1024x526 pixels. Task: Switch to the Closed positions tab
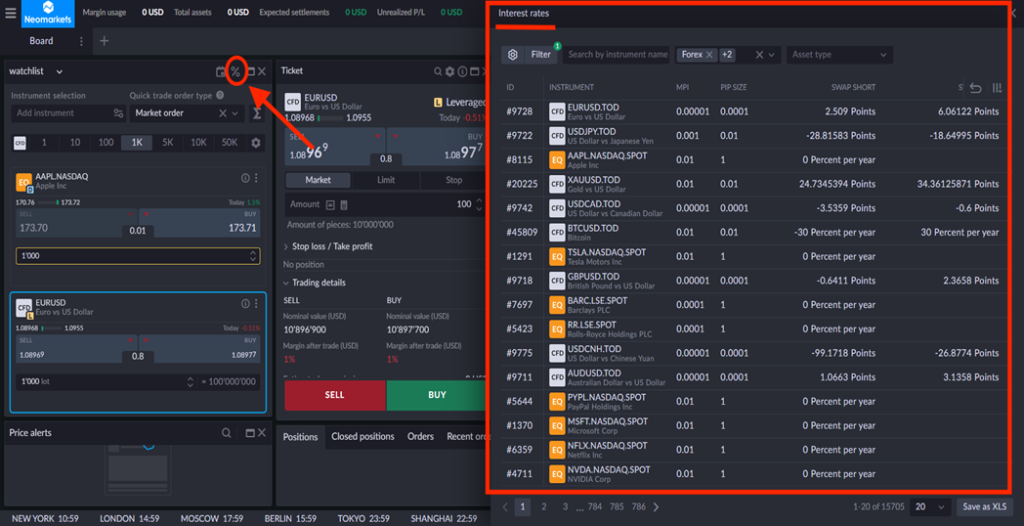[x=363, y=437]
